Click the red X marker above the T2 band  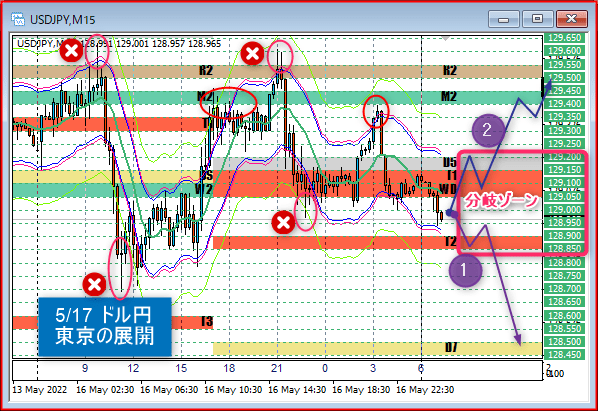pyautogui.click(x=283, y=223)
